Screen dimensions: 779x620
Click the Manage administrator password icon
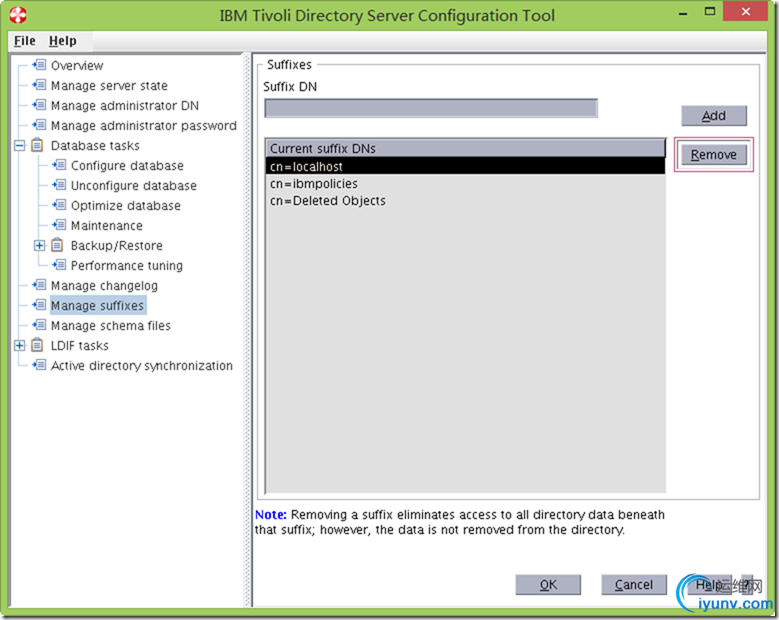(x=39, y=125)
